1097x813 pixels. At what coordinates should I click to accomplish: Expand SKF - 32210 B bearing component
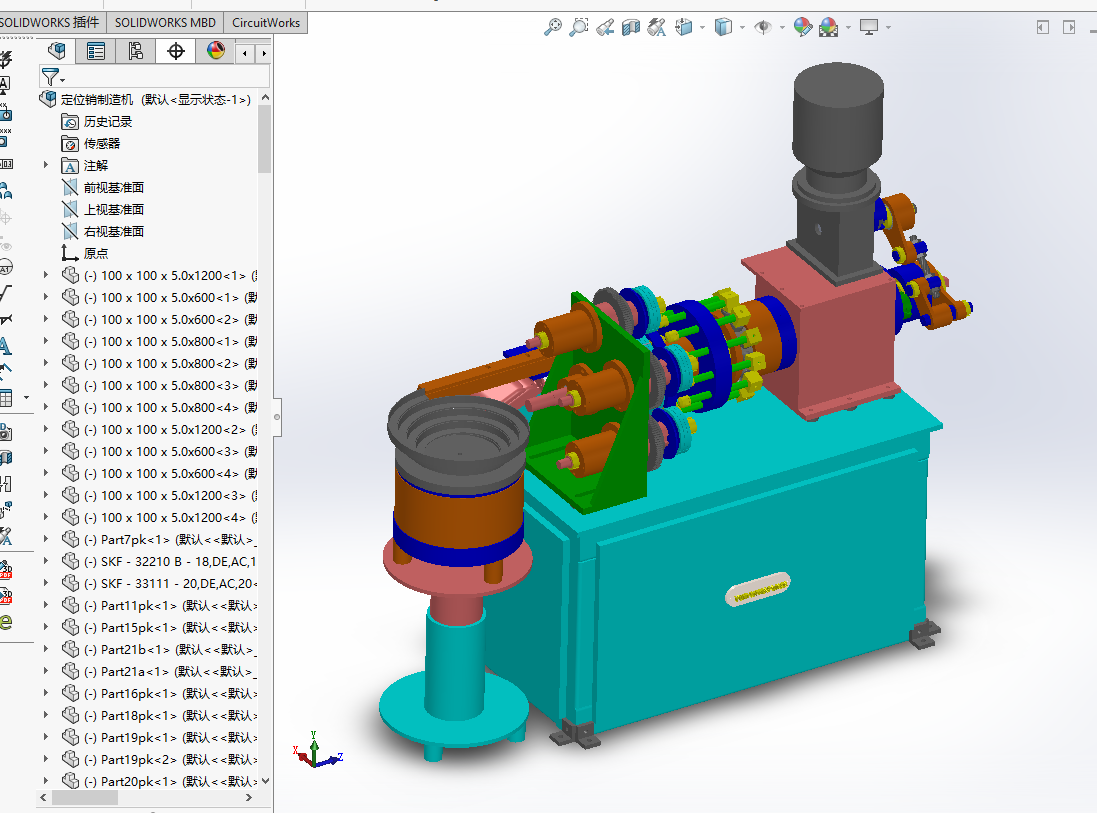46,560
